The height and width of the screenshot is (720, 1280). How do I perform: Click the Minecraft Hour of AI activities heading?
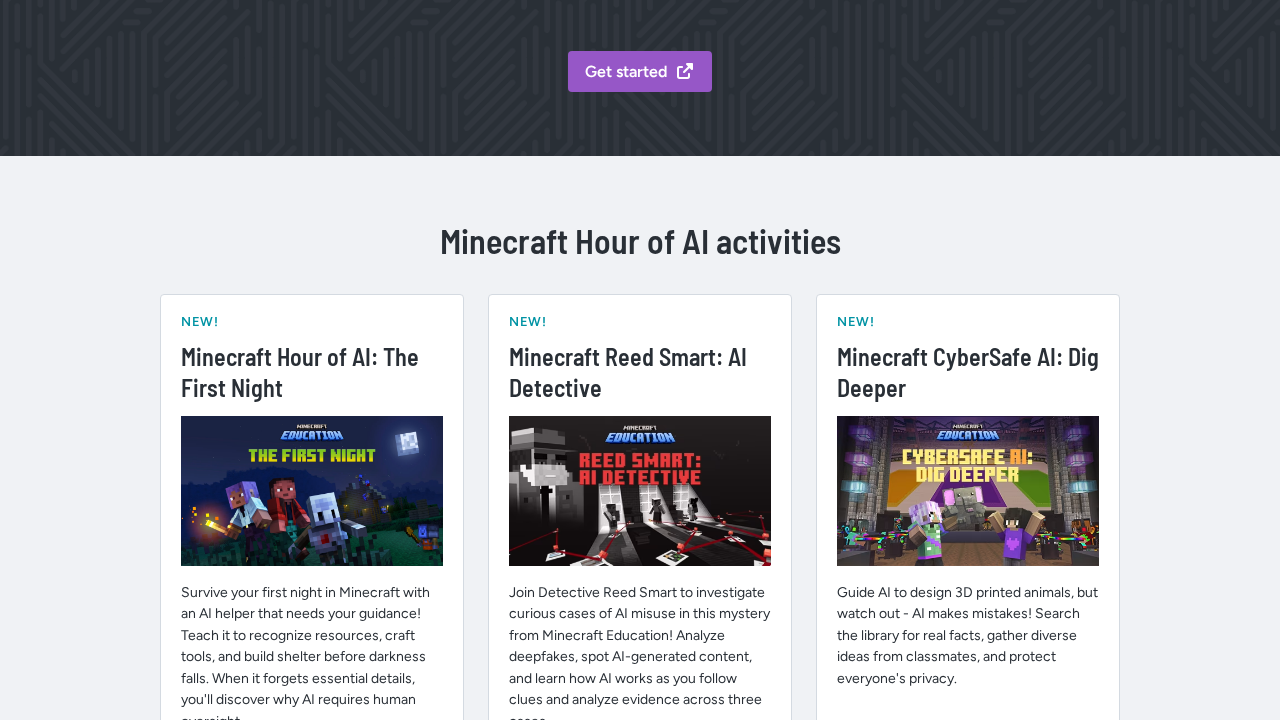640,242
